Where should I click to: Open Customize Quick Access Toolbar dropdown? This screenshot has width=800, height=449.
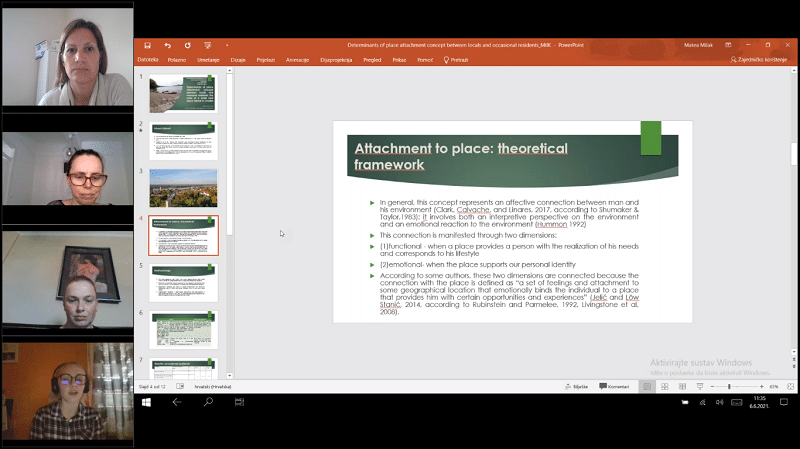click(x=227, y=45)
